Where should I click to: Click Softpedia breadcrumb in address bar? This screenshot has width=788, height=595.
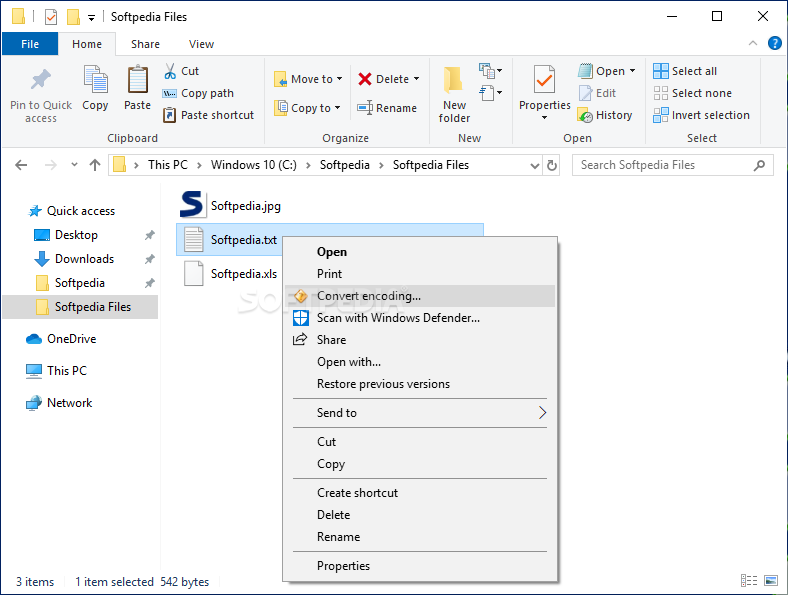(345, 165)
